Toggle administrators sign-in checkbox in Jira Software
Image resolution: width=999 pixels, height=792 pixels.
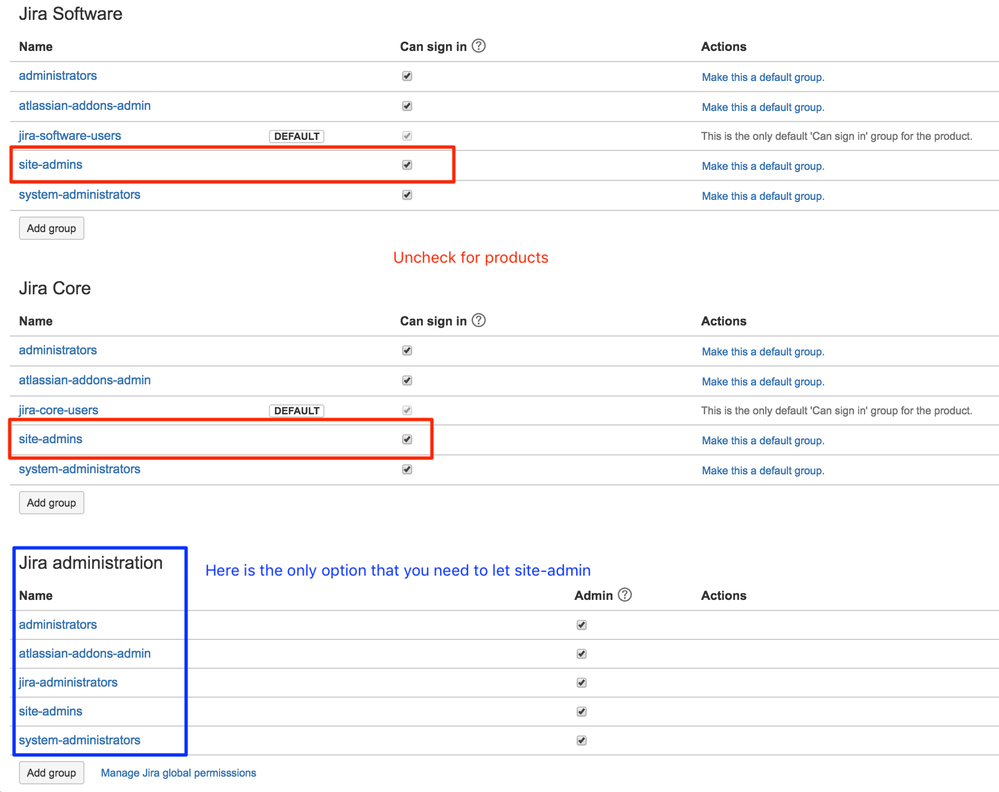click(407, 76)
